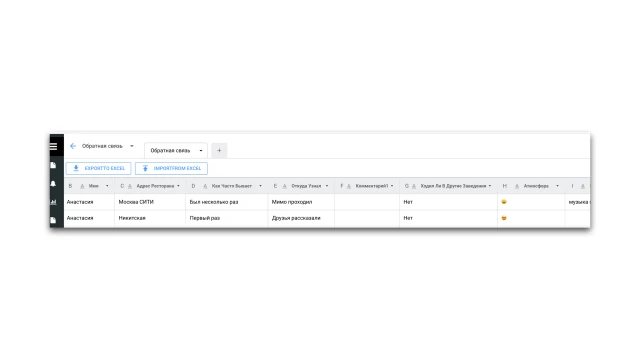This screenshot has height=360, width=640.
Task: Click the heart-eyes emoji in second row
Action: (x=504, y=218)
